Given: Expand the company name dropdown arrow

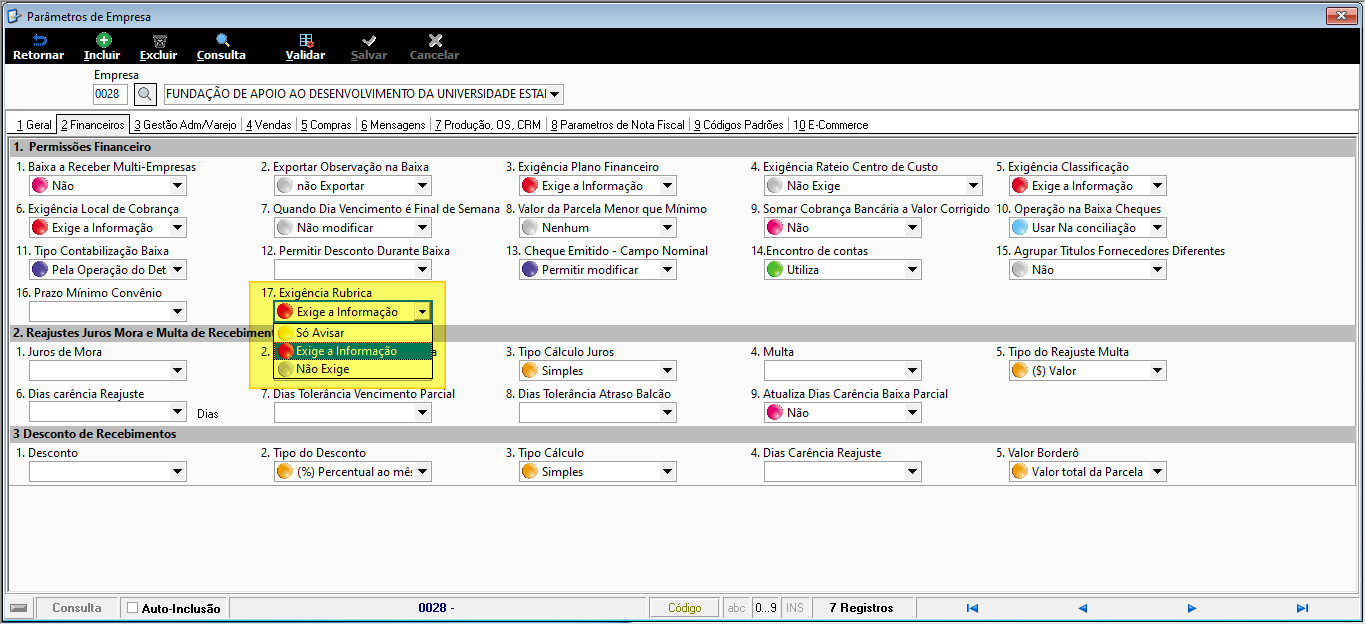Looking at the screenshot, I should [x=555, y=94].
